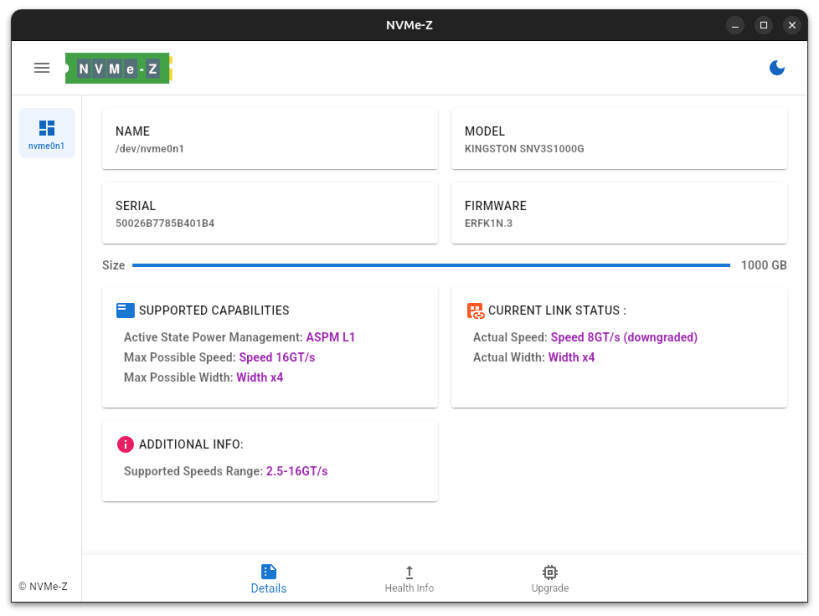Open the Health Info tab

(x=409, y=579)
